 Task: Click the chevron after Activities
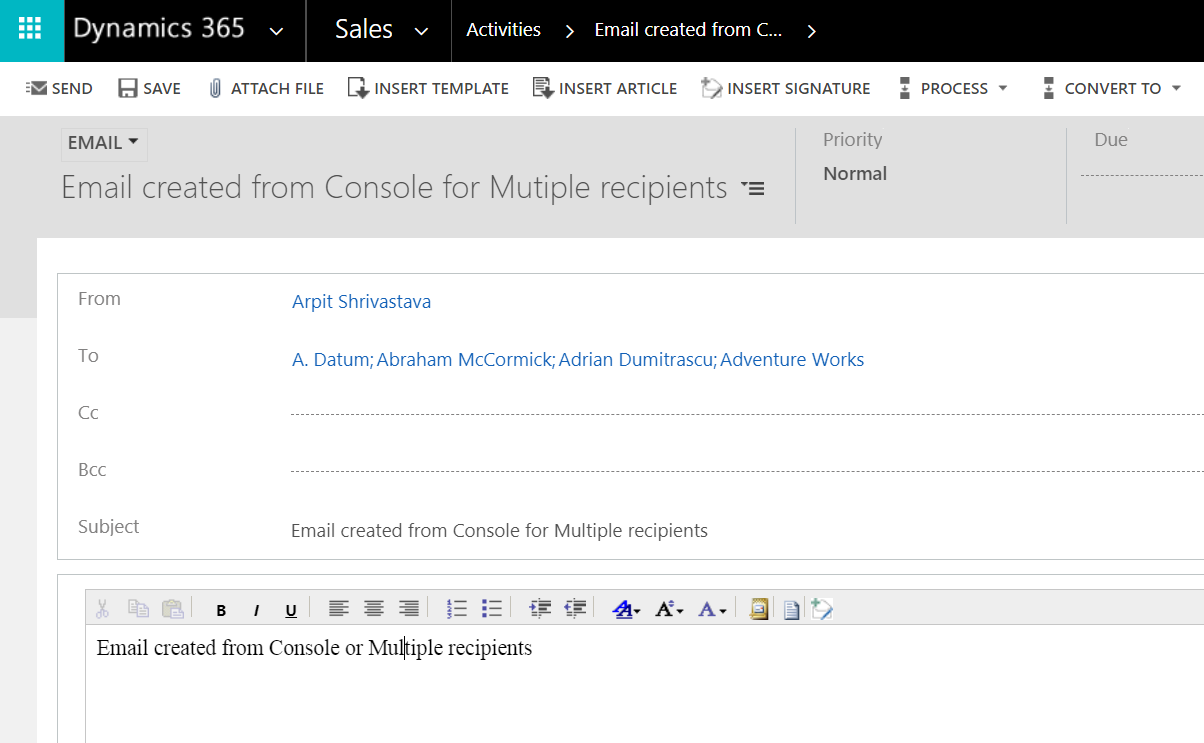point(569,31)
